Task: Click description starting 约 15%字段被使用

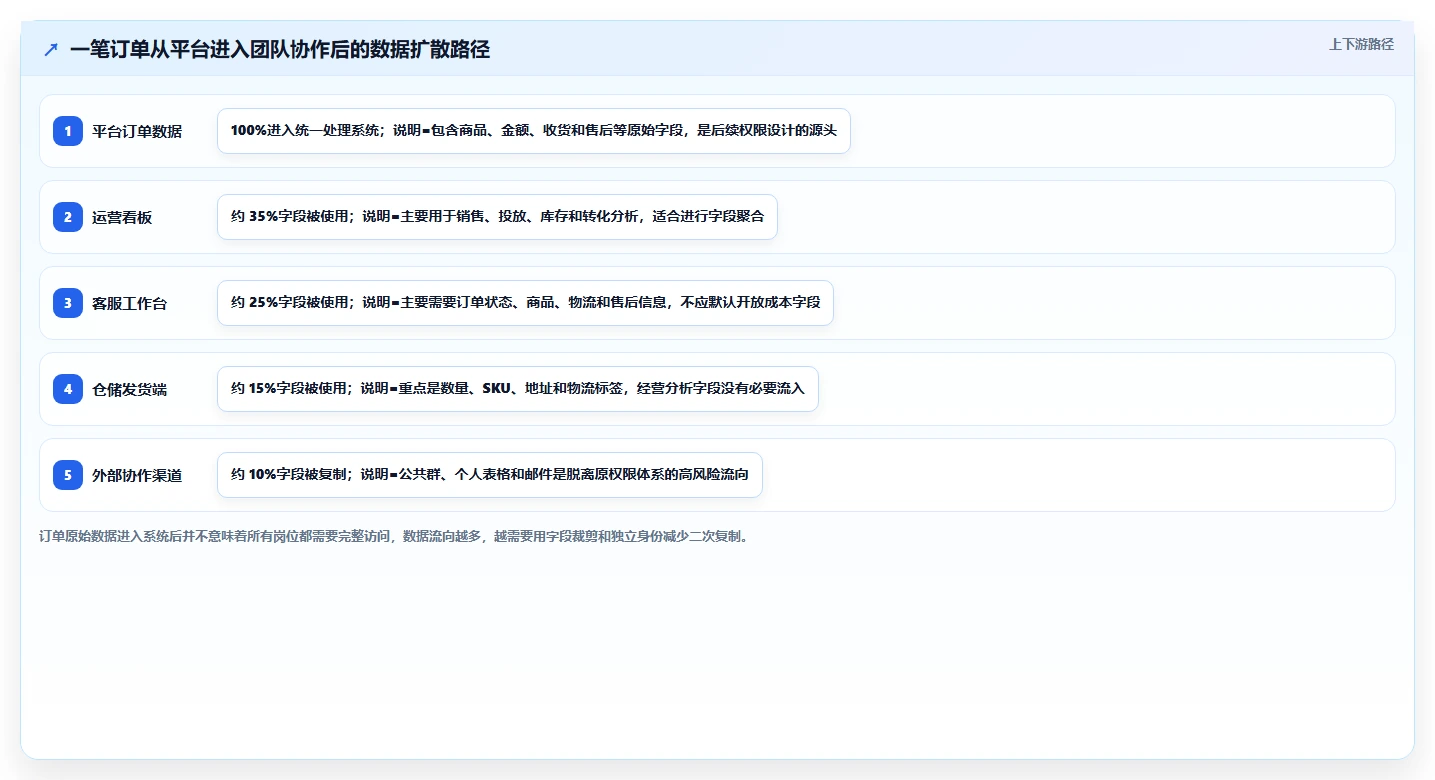Action: (x=518, y=389)
